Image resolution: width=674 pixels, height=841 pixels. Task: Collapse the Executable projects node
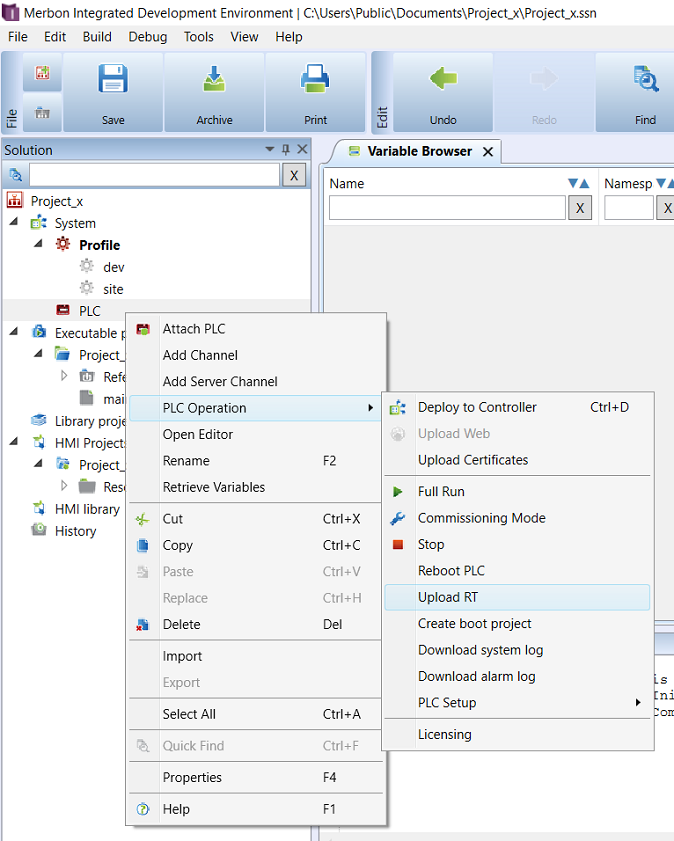coord(14,331)
